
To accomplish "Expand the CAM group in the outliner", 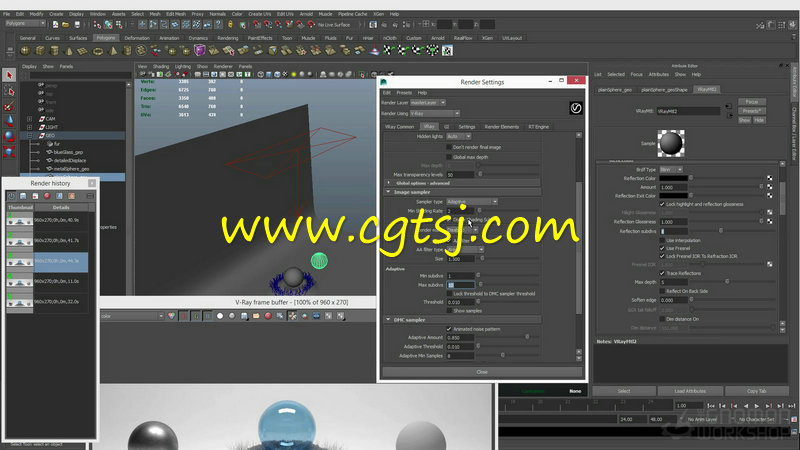I will click(x=30, y=119).
